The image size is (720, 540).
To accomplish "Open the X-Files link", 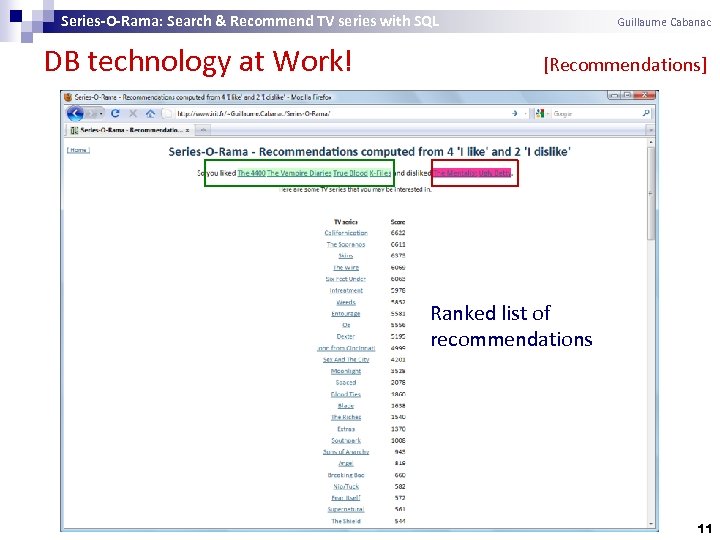I will (x=380, y=173).
